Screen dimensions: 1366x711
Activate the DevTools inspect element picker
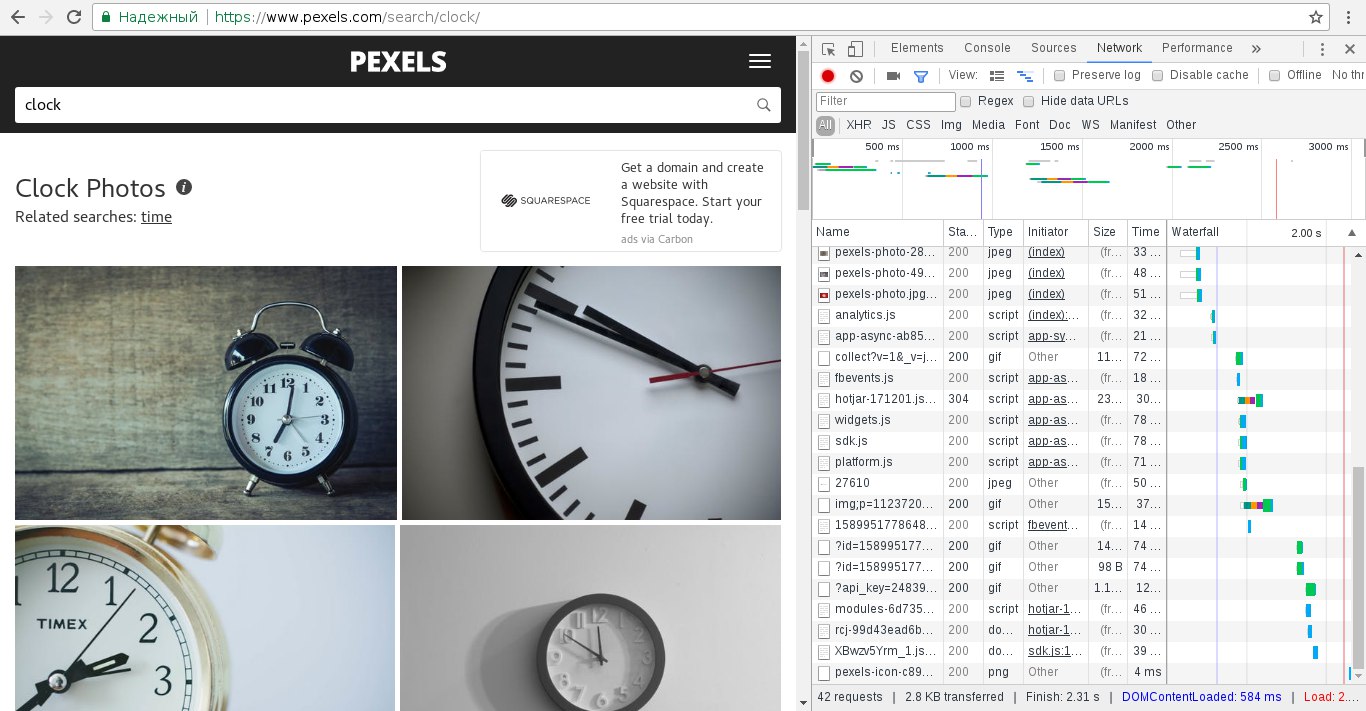[828, 49]
